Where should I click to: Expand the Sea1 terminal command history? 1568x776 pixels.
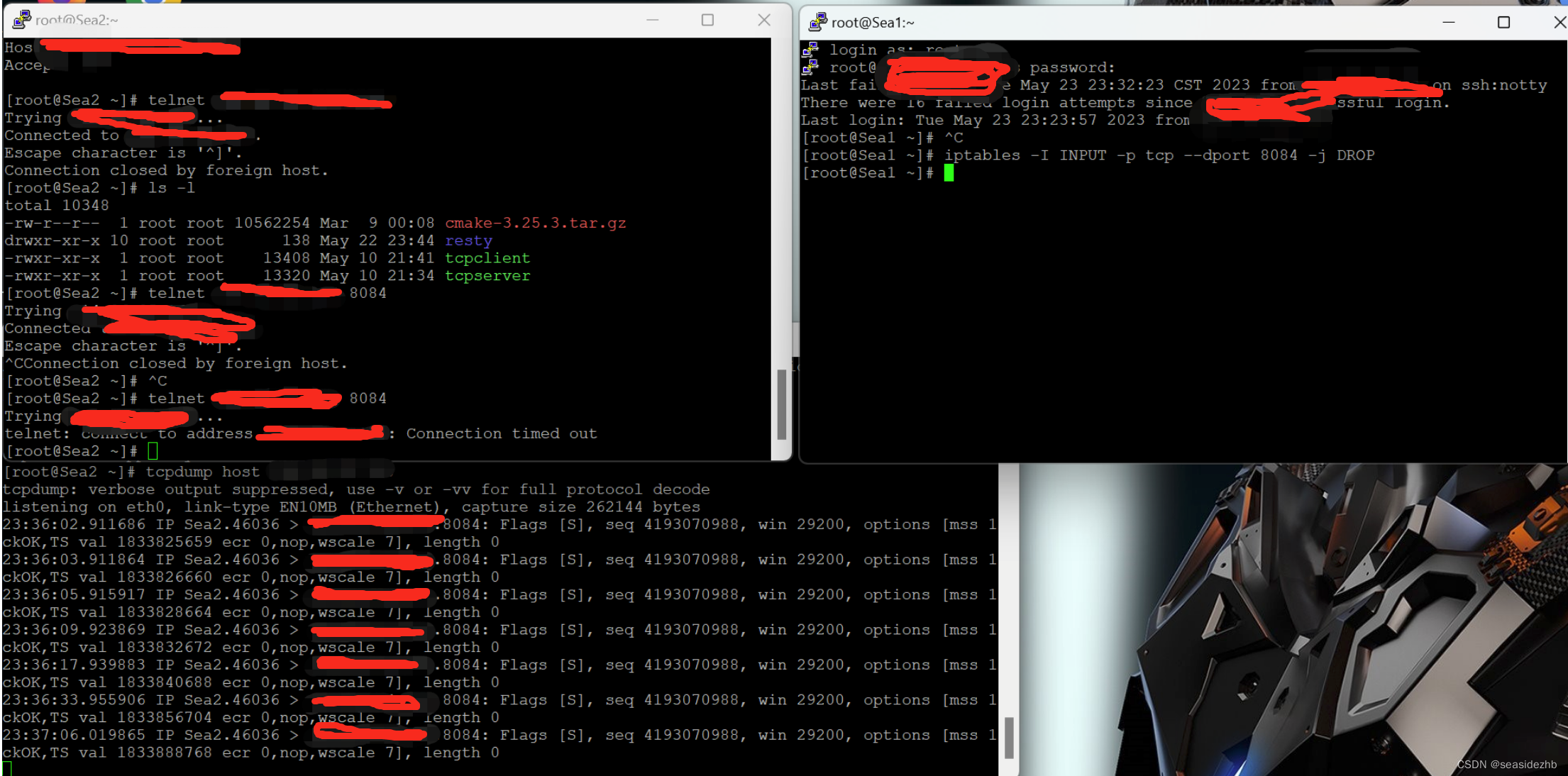click(x=1502, y=22)
